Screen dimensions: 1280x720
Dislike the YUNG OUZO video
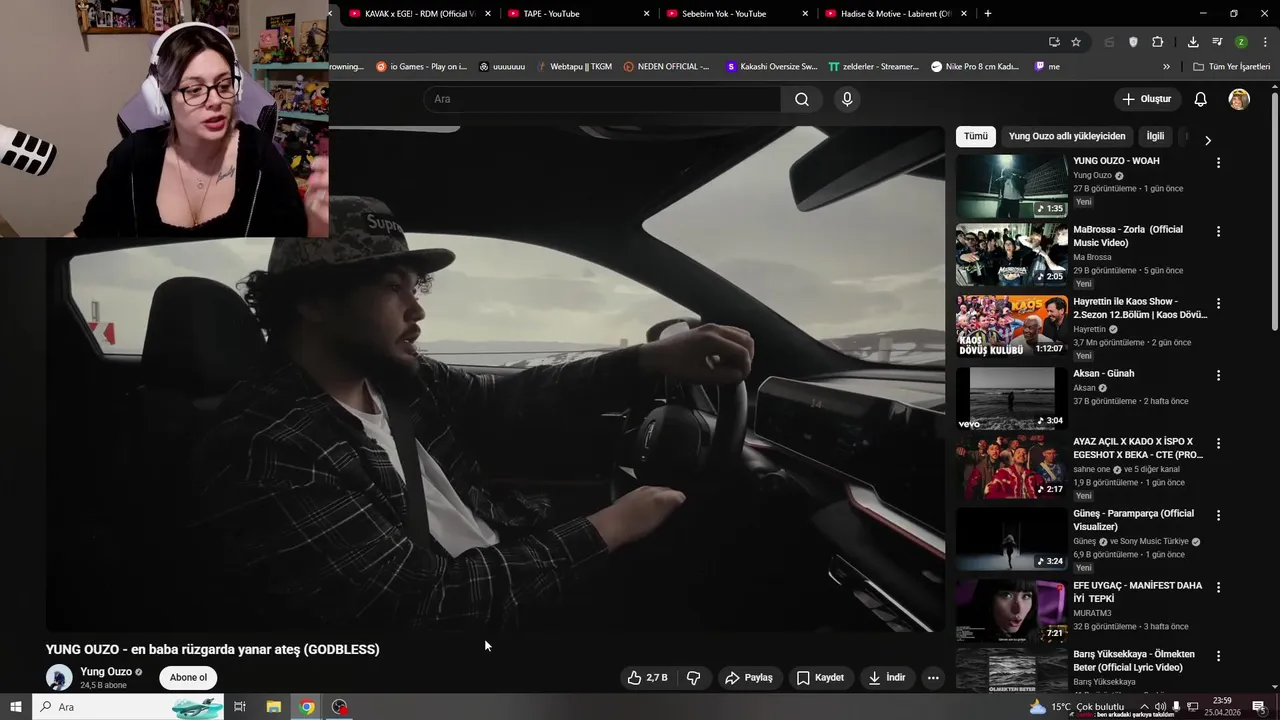point(693,677)
